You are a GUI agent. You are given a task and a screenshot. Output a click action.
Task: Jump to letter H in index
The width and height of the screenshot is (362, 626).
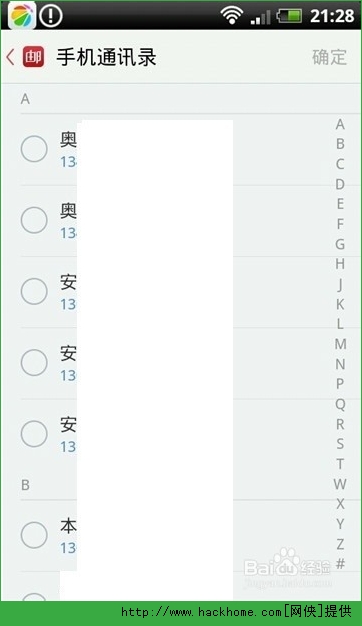coord(340,264)
